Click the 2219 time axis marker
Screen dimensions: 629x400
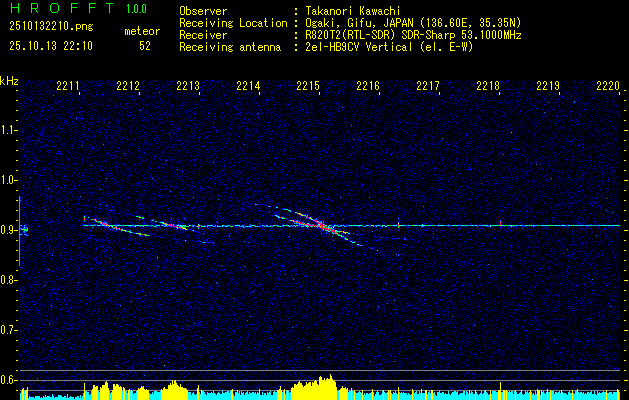548,86
